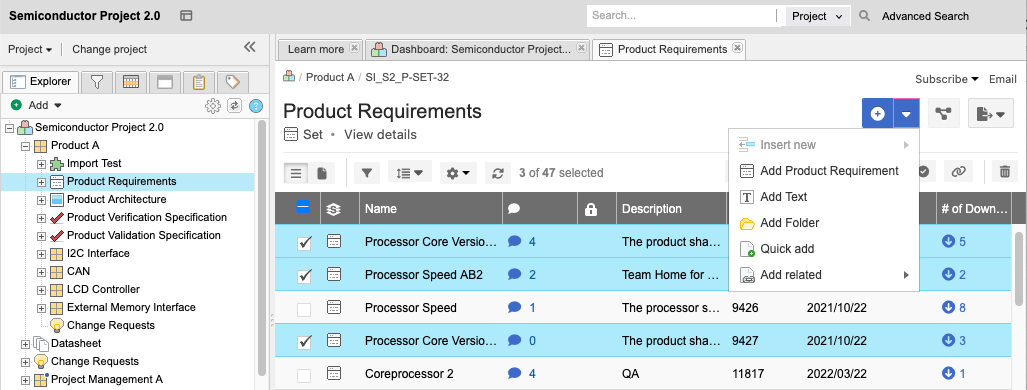Uncheck checkbox for row with ID 9427
This screenshot has height=390, width=1027.
tap(304, 342)
